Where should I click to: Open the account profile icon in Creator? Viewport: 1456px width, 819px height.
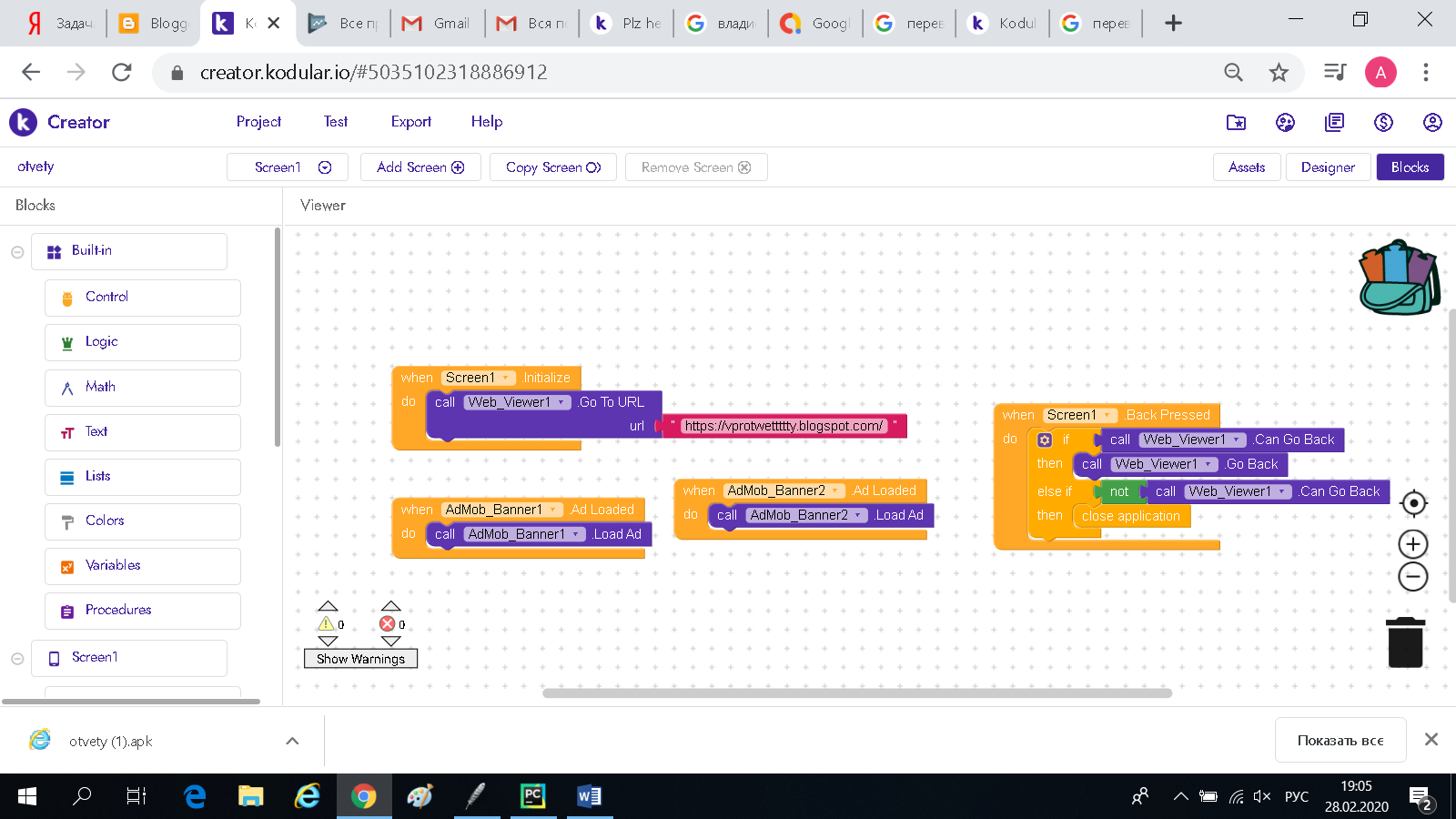click(x=1432, y=122)
